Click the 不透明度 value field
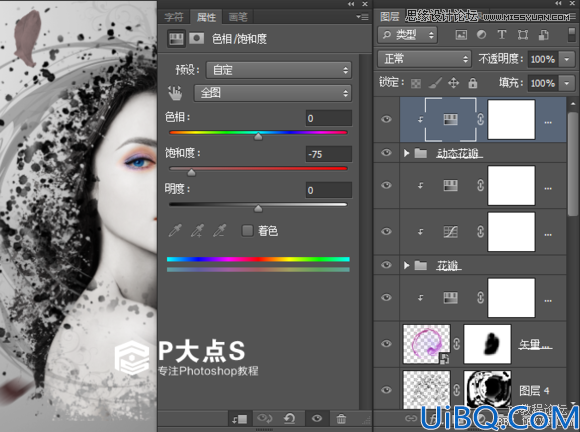This screenshot has height=432, width=580. [543, 59]
